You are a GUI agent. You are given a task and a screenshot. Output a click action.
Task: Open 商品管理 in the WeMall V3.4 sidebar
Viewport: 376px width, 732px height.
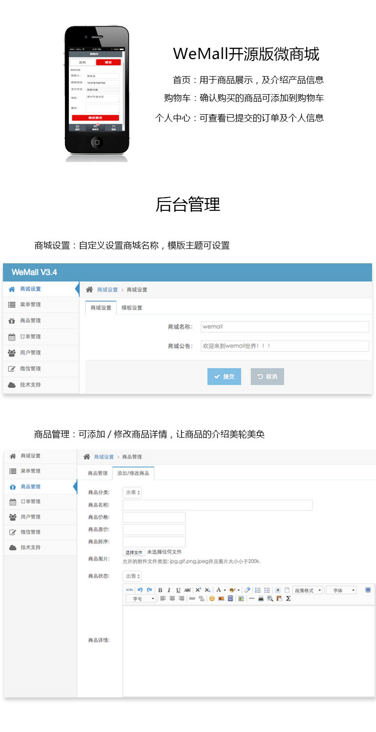point(40,321)
